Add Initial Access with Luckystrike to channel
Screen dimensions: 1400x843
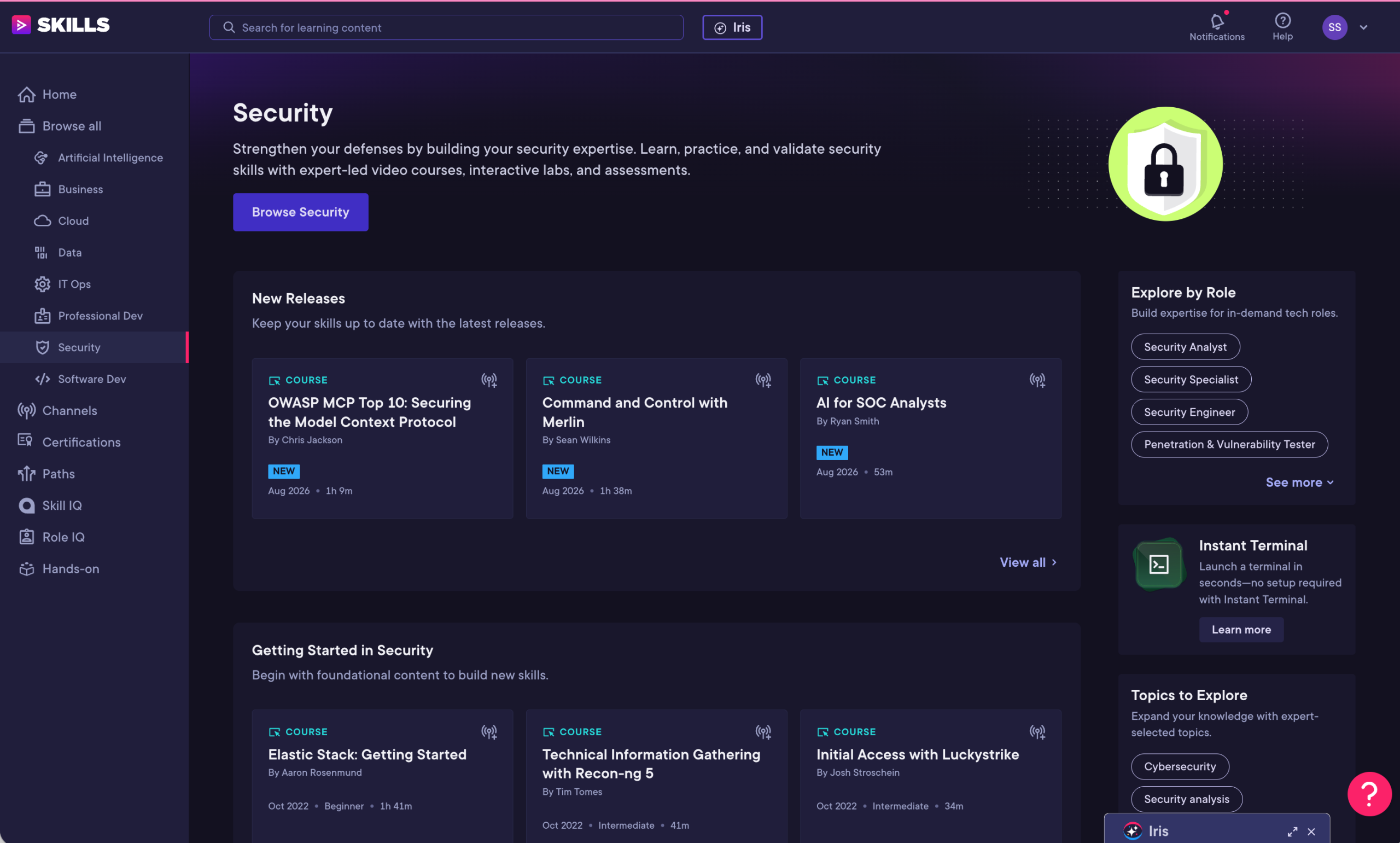(x=1037, y=731)
